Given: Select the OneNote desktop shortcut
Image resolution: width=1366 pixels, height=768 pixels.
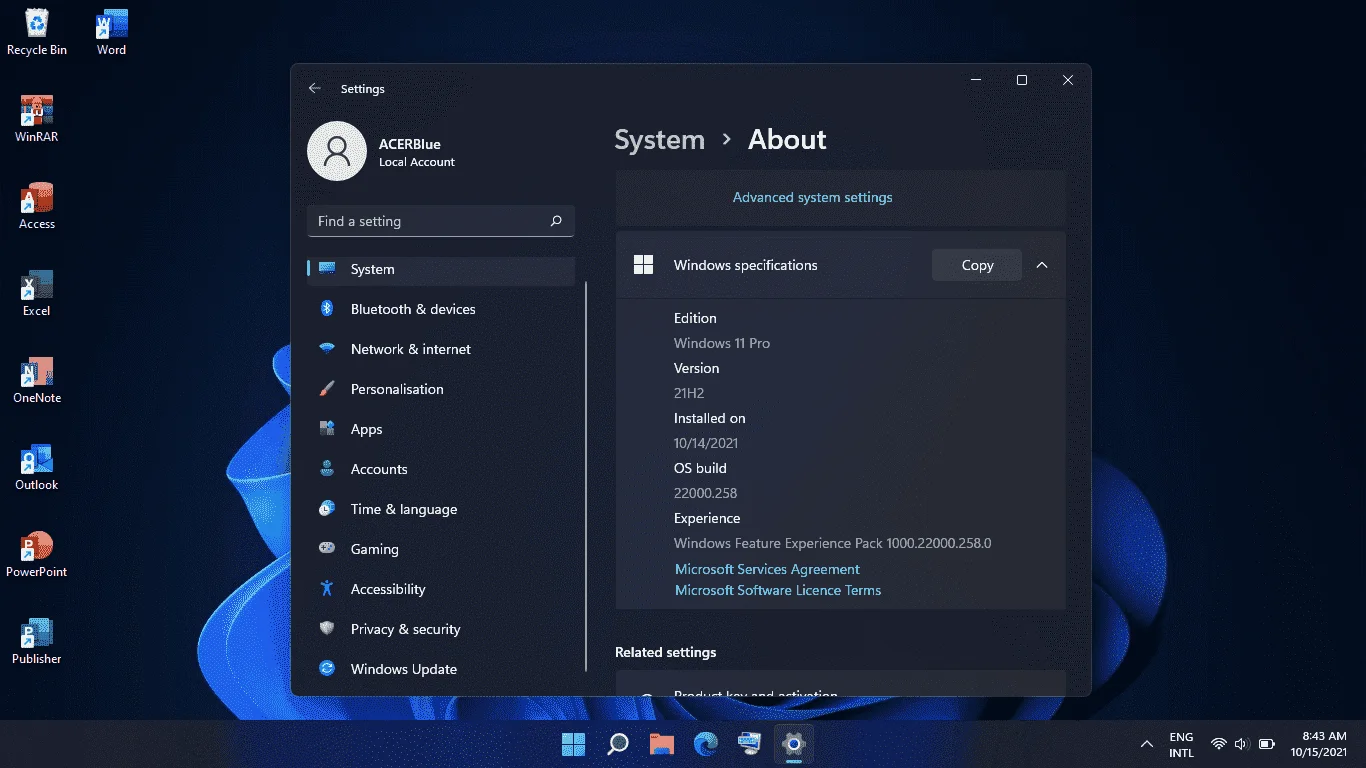Looking at the screenshot, I should [37, 380].
